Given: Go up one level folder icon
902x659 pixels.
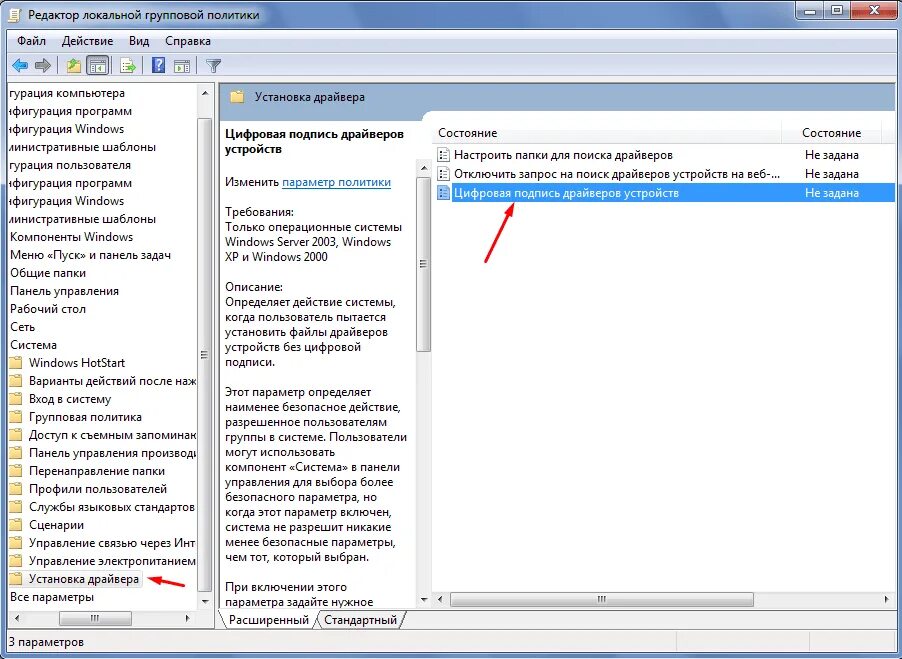Looking at the screenshot, I should [73, 66].
